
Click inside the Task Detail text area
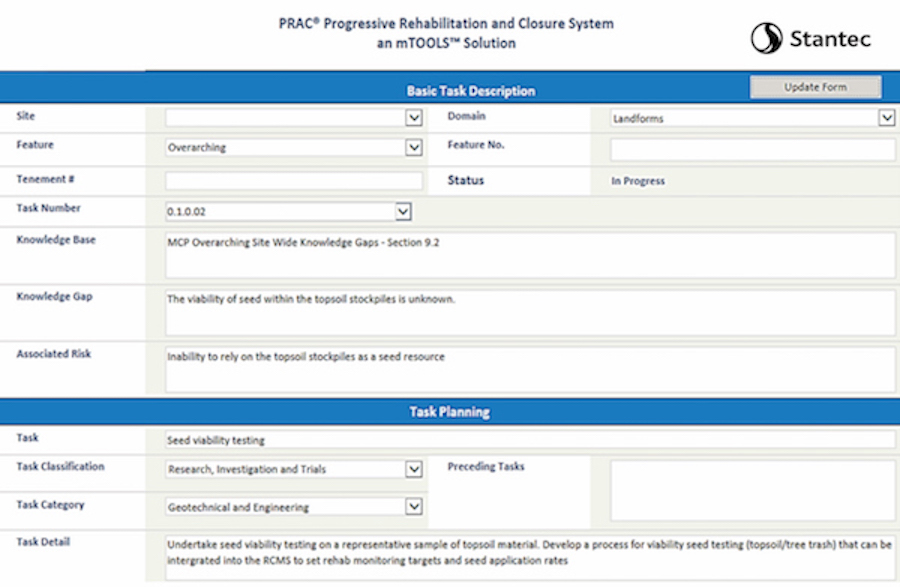pyautogui.click(x=530, y=556)
